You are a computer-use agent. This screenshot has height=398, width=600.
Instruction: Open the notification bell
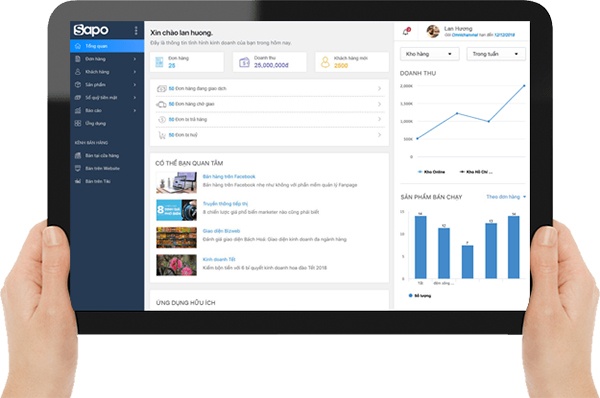tap(406, 31)
